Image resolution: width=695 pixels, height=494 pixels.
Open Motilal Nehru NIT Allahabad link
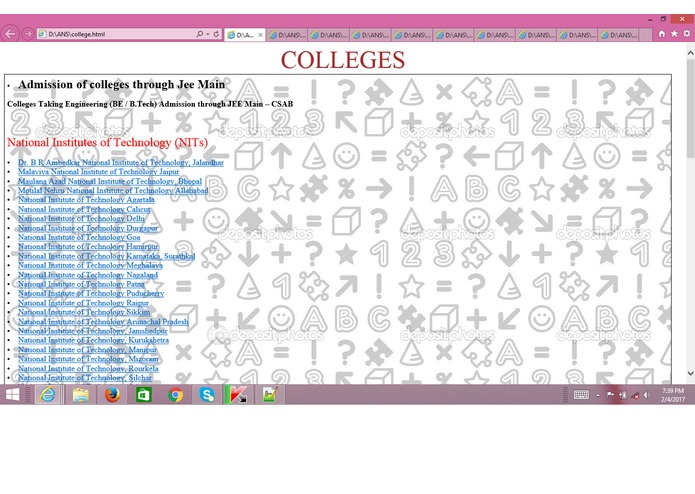tap(113, 191)
